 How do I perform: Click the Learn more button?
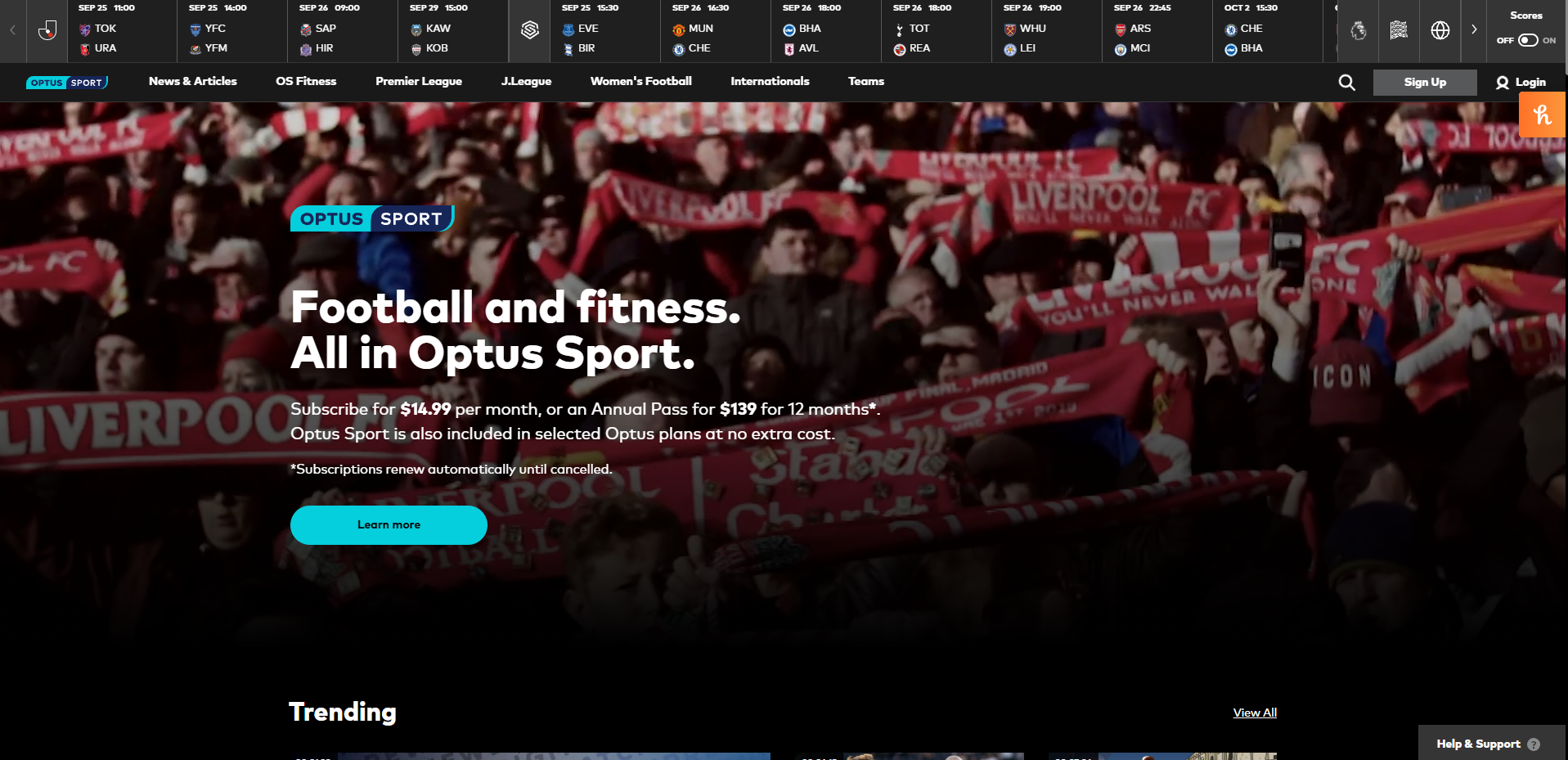[x=389, y=525]
